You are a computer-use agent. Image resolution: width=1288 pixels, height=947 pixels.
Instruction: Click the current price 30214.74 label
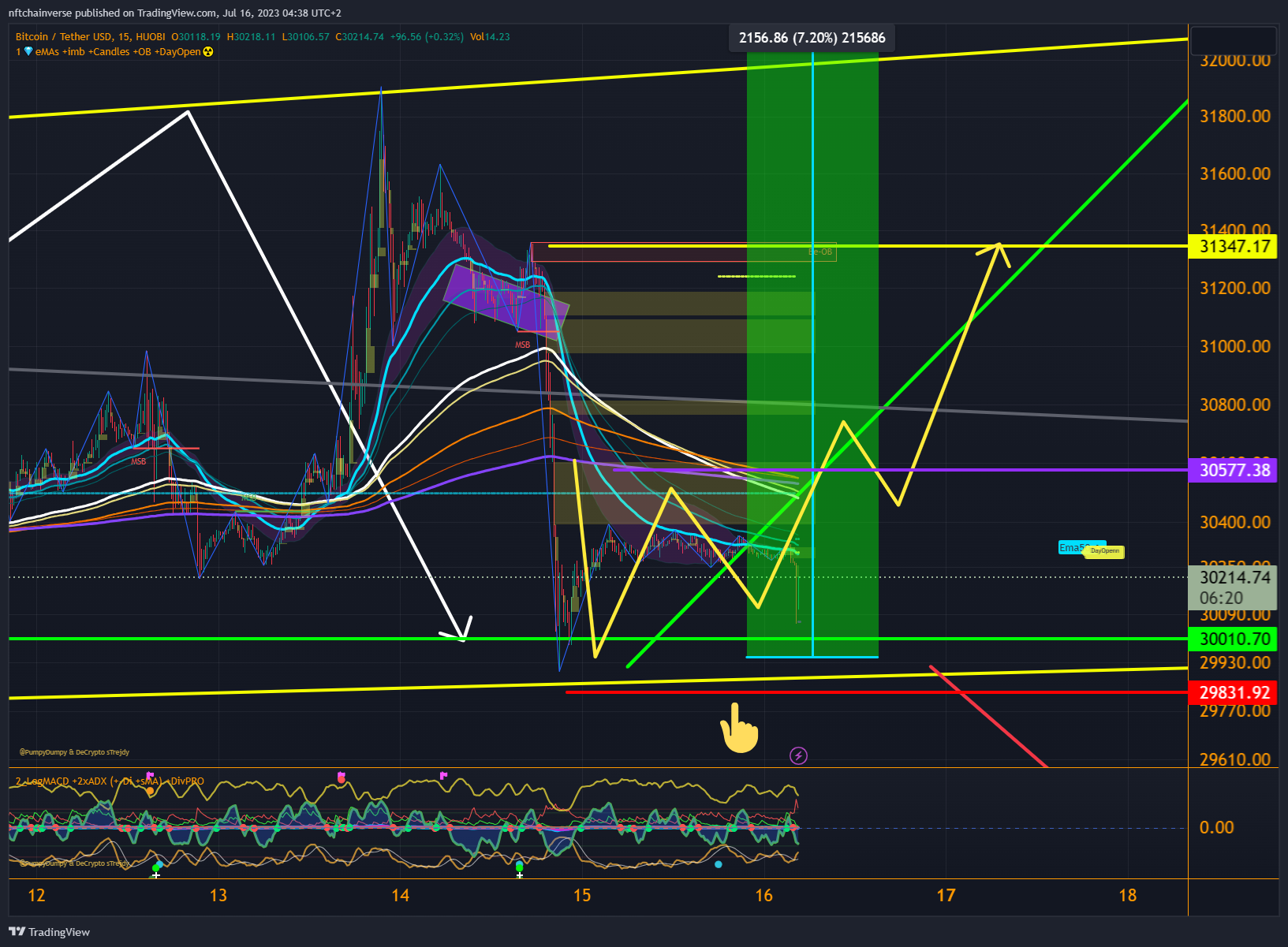point(1234,577)
